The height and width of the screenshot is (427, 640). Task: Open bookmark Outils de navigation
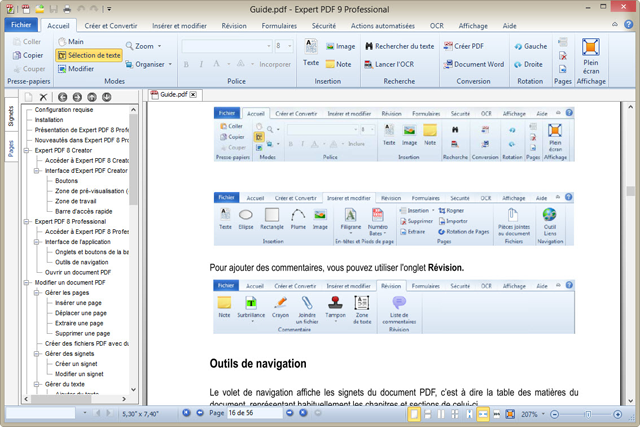[82, 262]
